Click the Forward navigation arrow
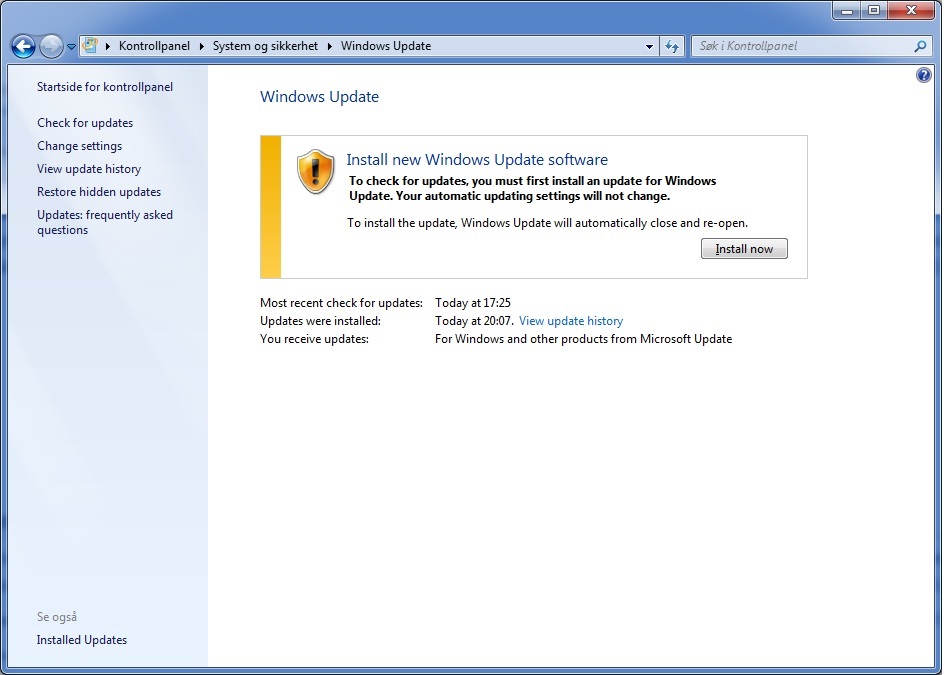Viewport: 945px width, 675px height. [51, 46]
